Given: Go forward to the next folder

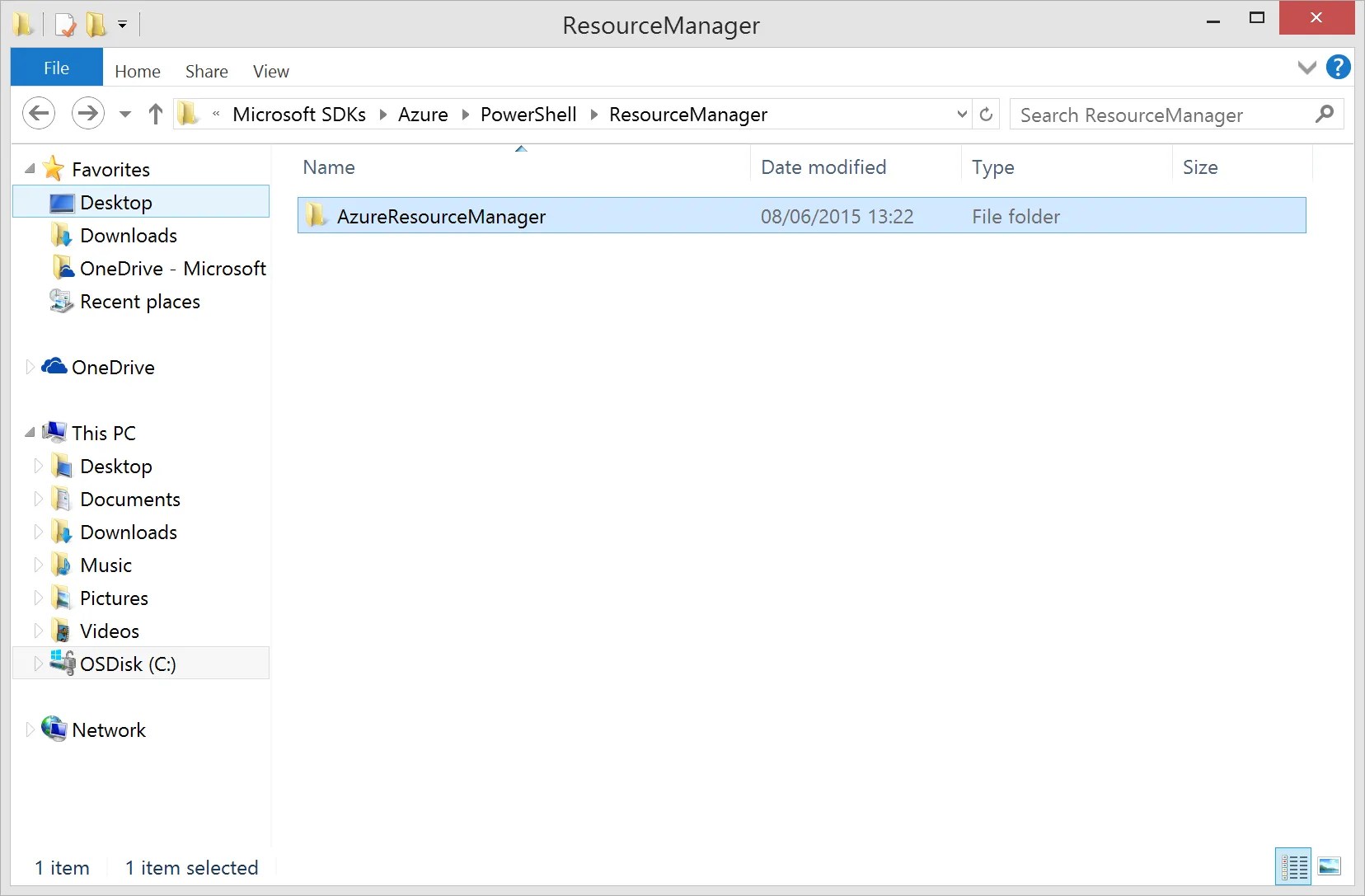Looking at the screenshot, I should [x=88, y=114].
